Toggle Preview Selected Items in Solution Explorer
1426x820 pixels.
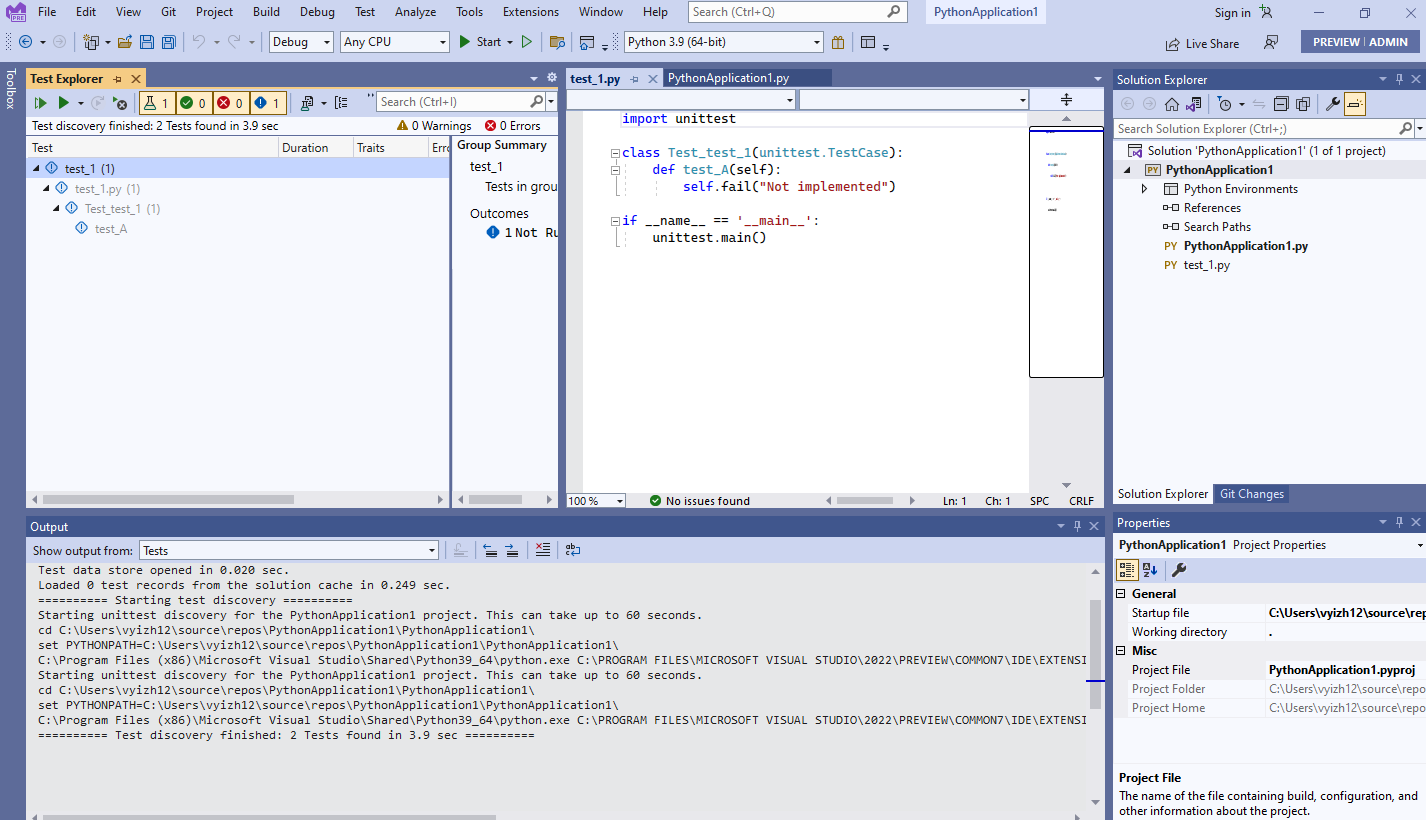pos(1355,104)
